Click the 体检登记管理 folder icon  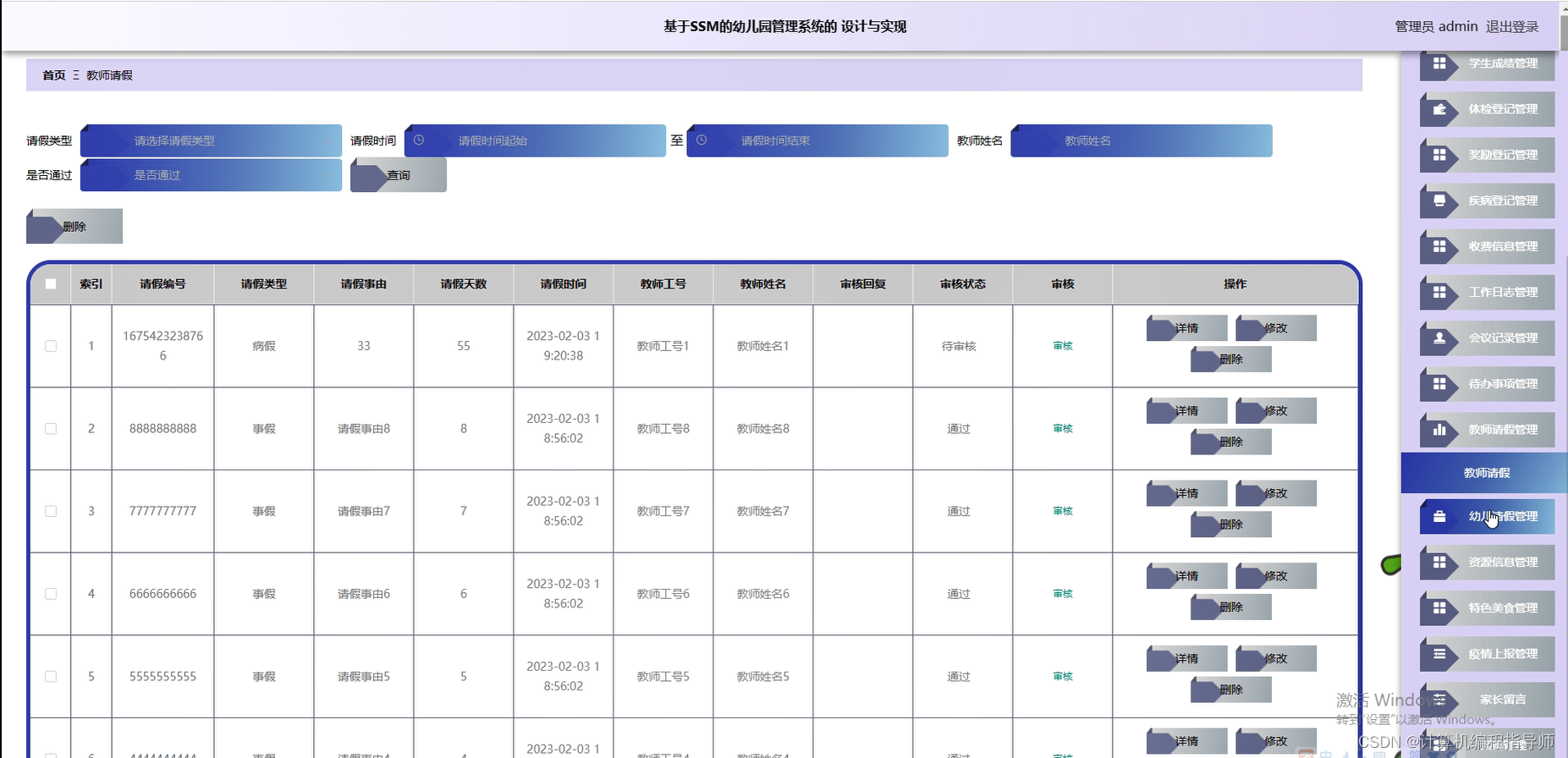pos(1439,109)
